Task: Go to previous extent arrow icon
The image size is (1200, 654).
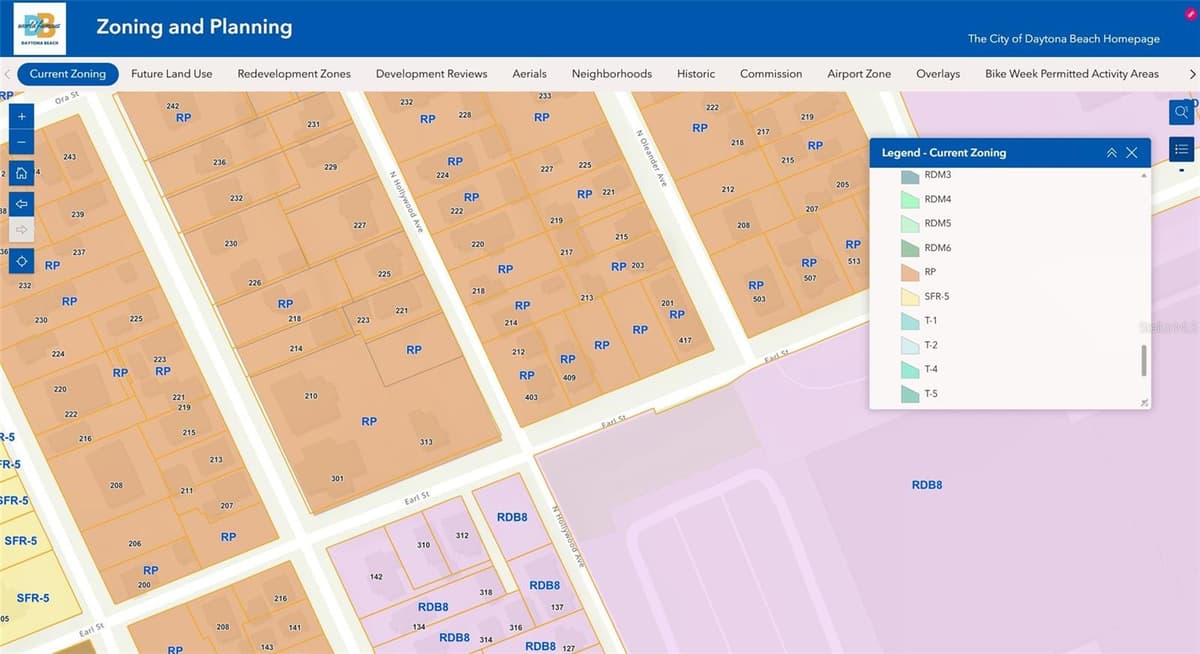Action: click(22, 203)
